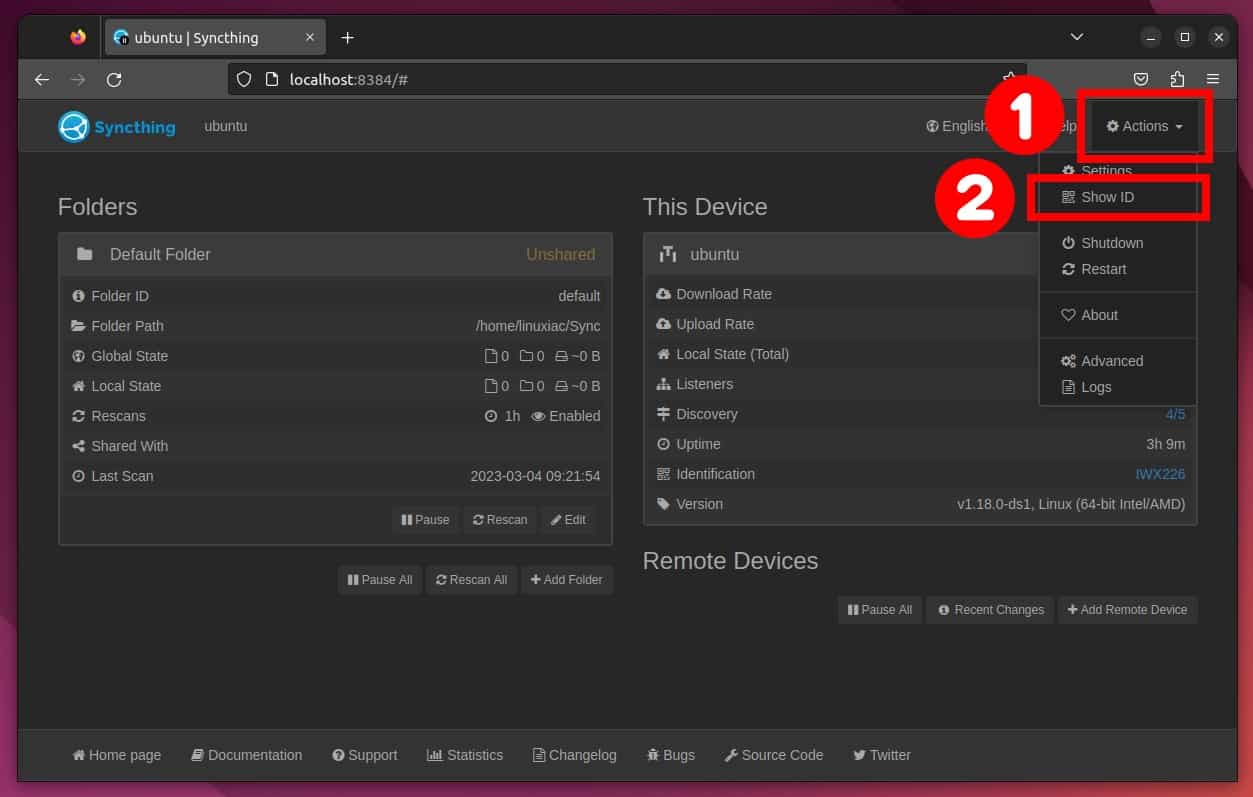Image resolution: width=1253 pixels, height=797 pixels.
Task: Click the Add Remote Device button
Action: 1127,610
